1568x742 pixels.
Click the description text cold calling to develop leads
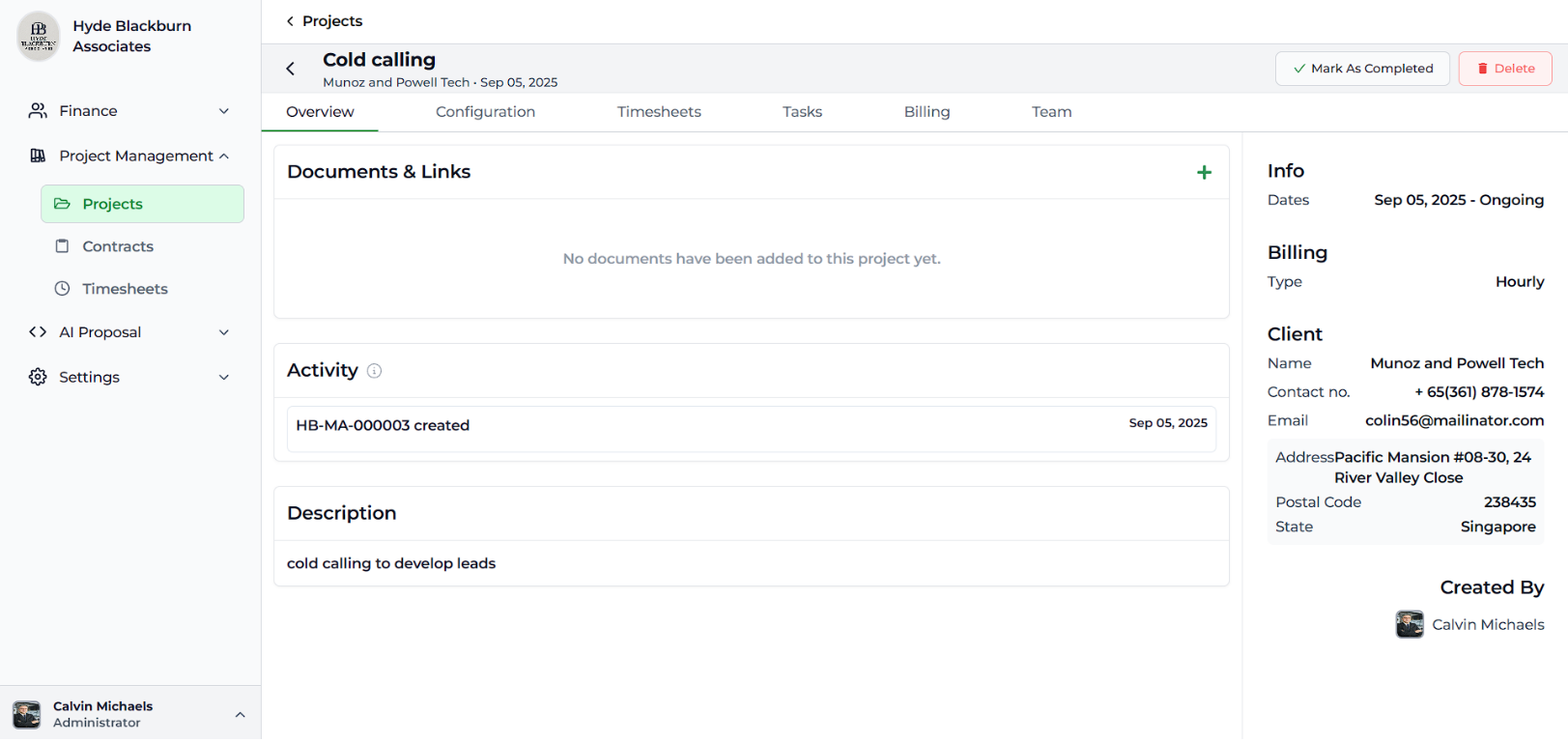pyautogui.click(x=391, y=563)
